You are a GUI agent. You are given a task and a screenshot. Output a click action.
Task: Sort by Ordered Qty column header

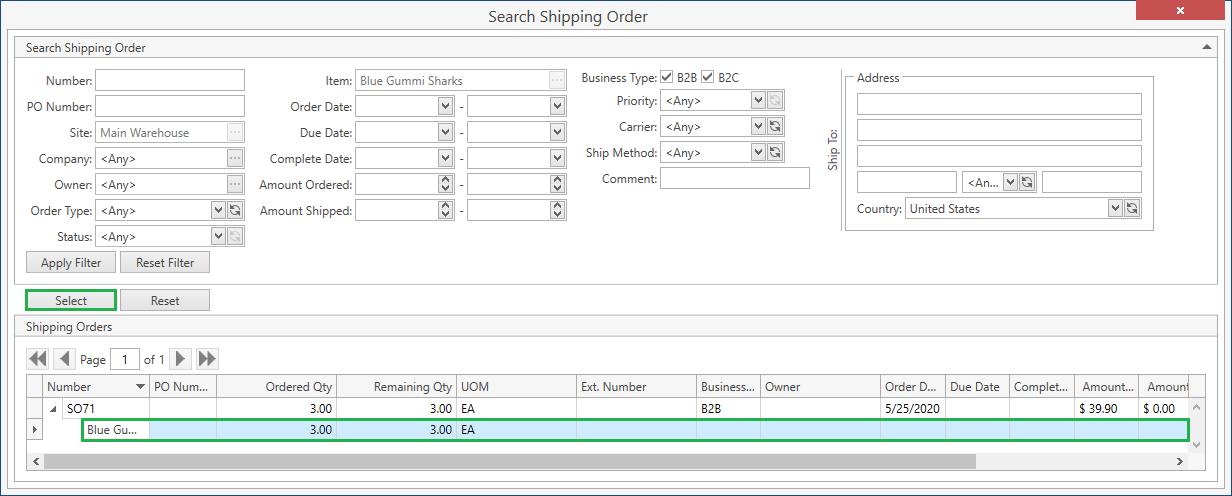point(276,387)
